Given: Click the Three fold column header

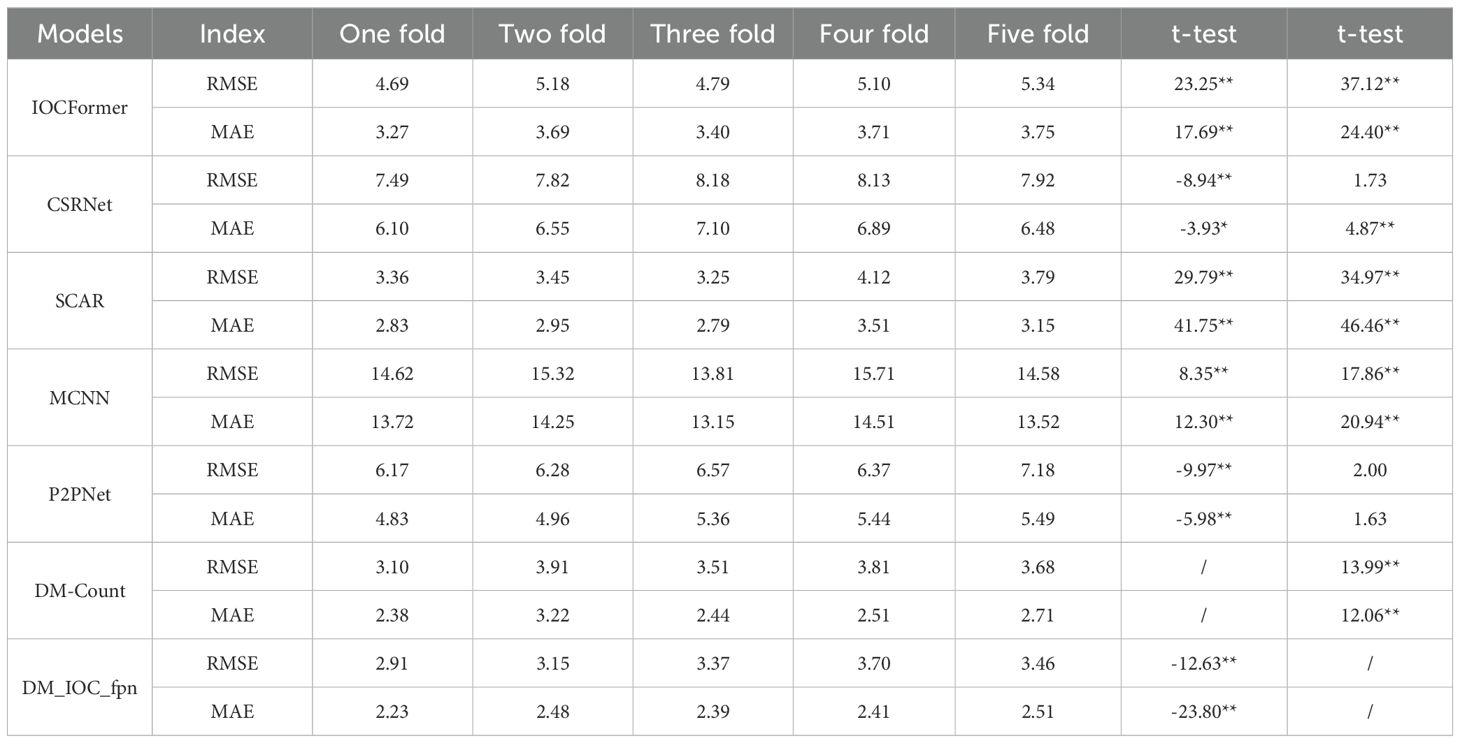Looking at the screenshot, I should [x=712, y=34].
